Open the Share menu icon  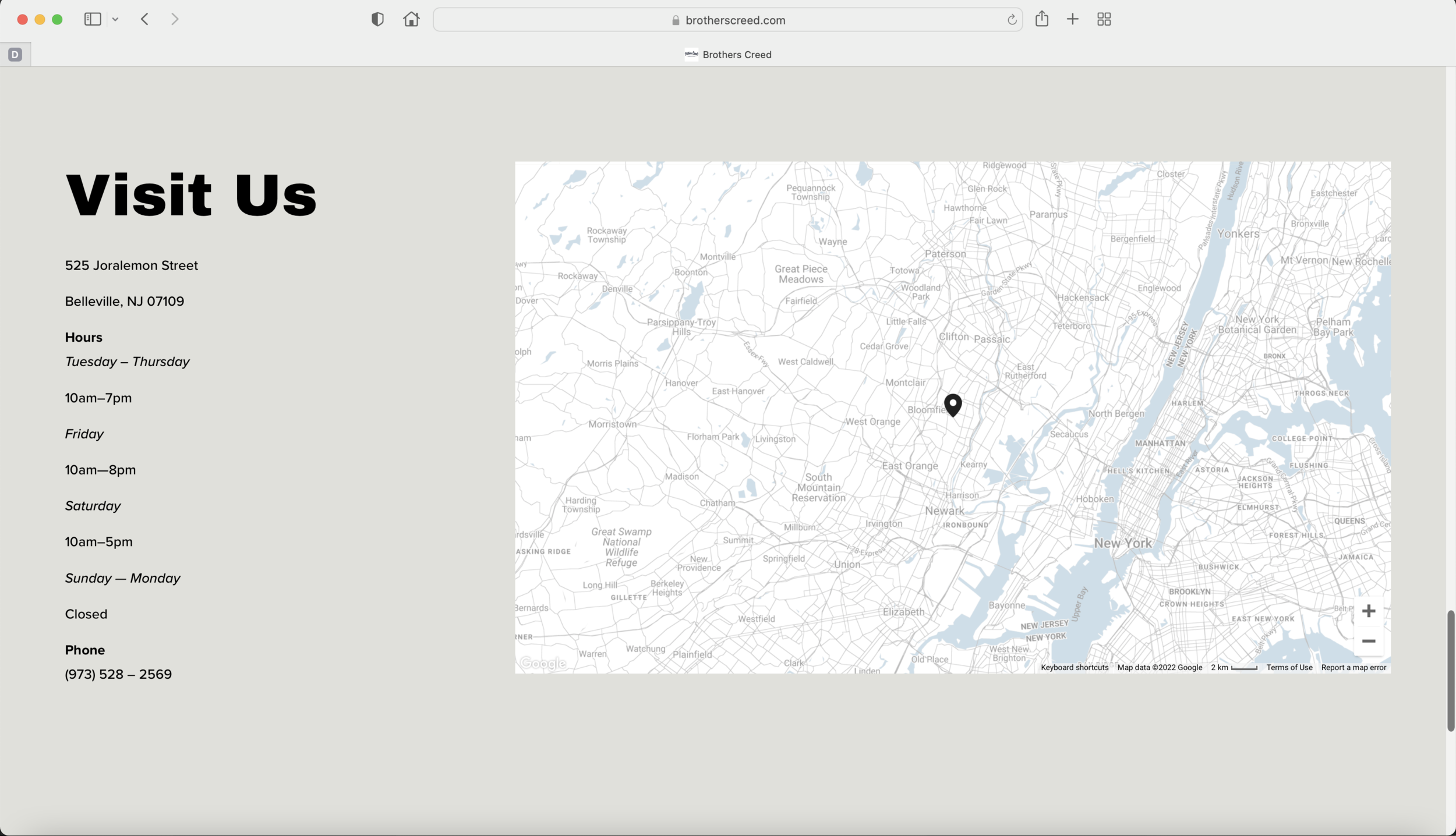coord(1042,19)
